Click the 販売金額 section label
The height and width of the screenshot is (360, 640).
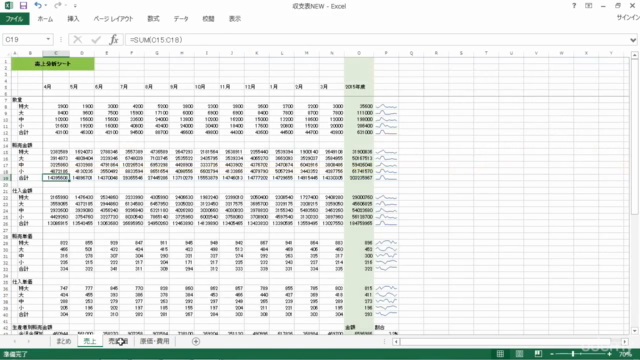22,145
